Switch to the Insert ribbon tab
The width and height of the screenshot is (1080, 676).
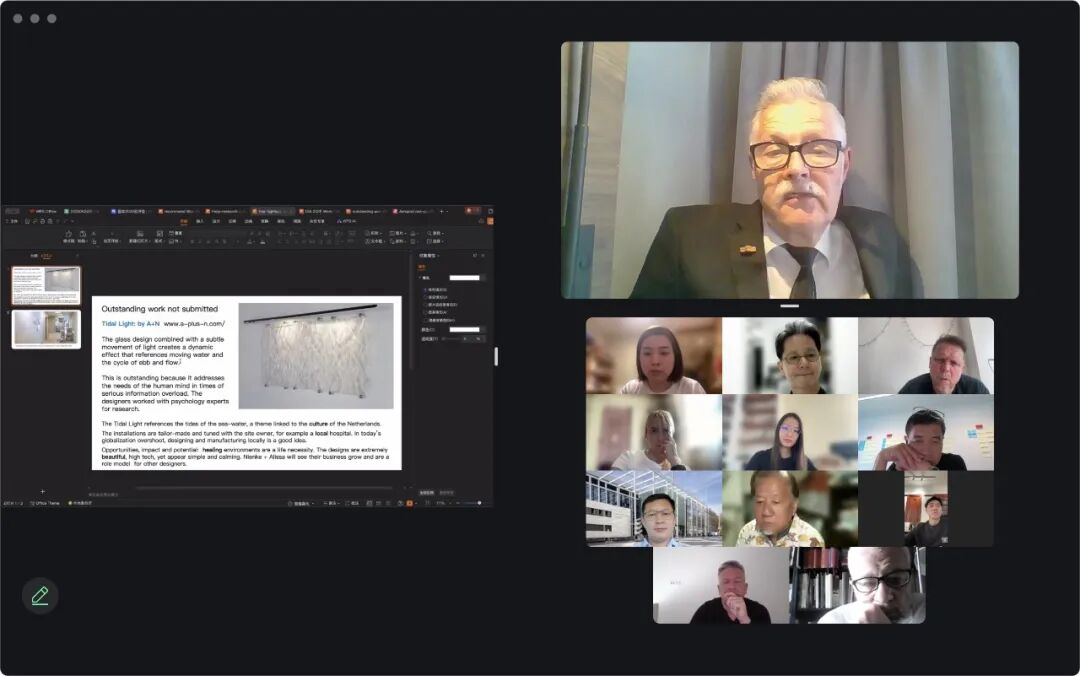click(200, 221)
